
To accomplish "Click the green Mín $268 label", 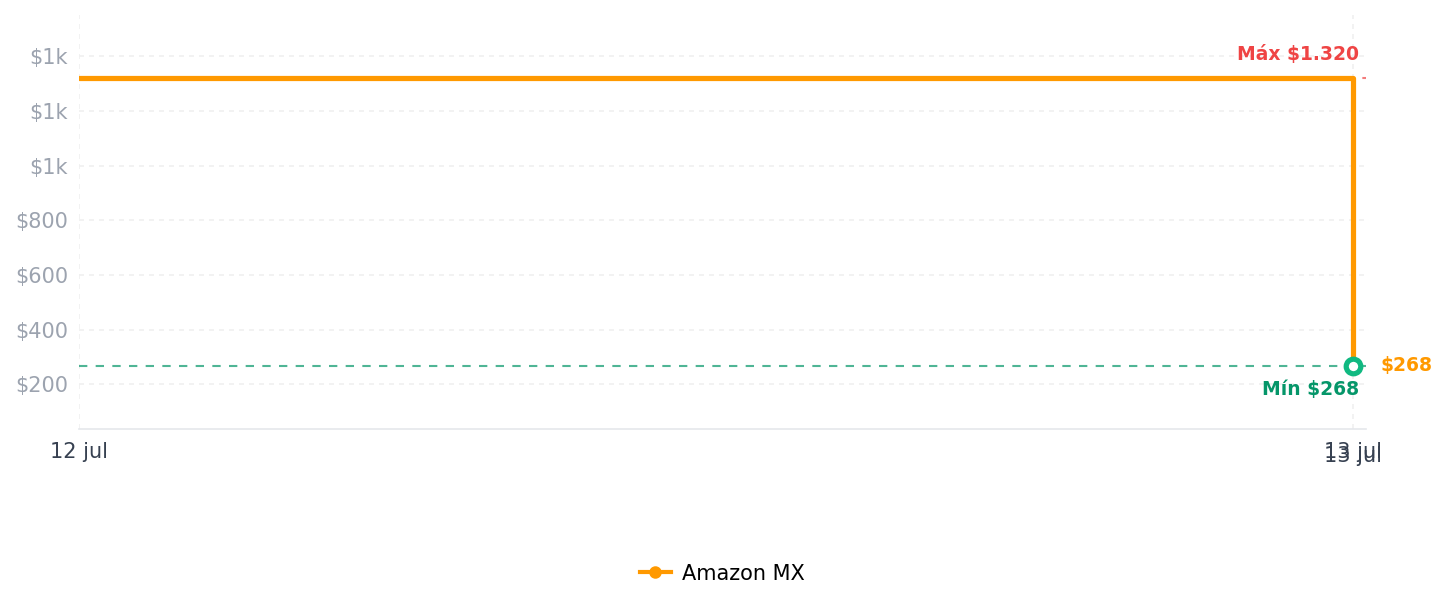I will (x=1310, y=389).
